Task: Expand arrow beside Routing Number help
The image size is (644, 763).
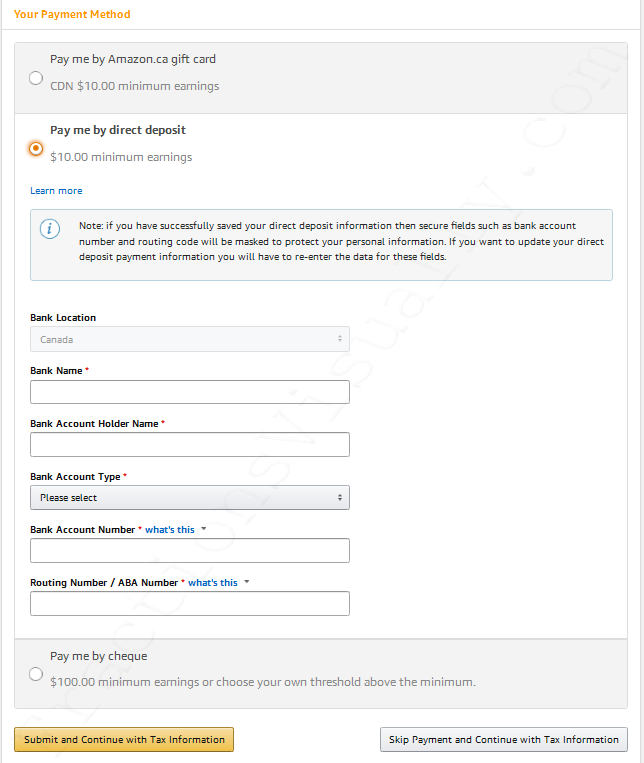Action: (247, 582)
